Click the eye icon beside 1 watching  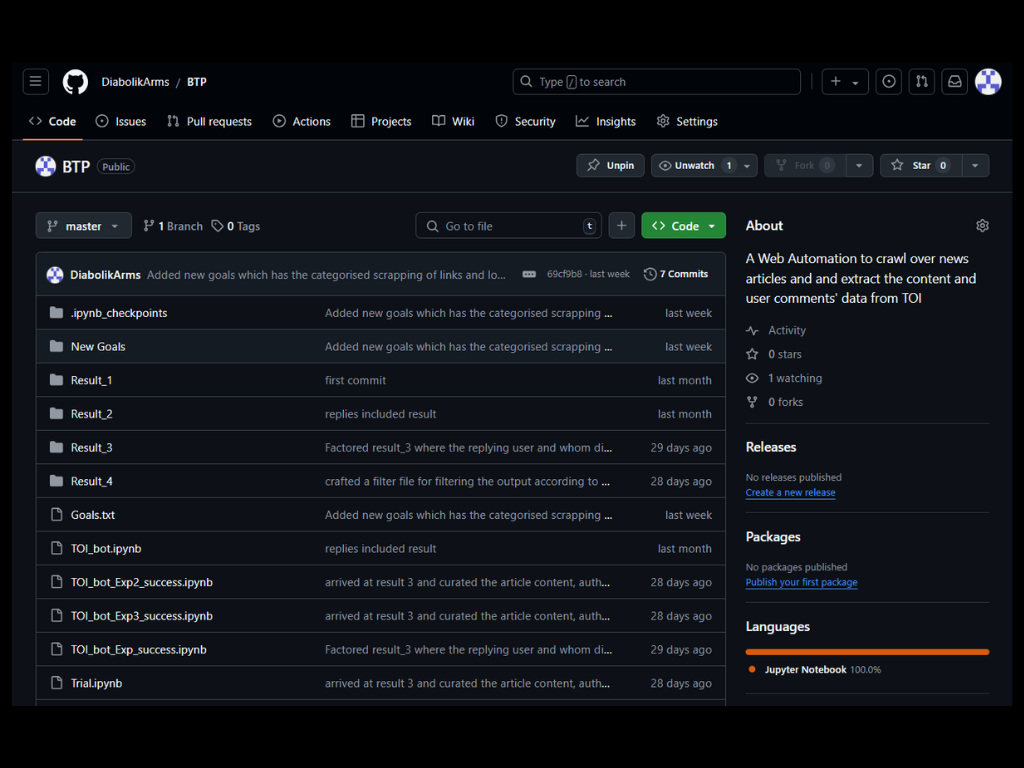click(x=752, y=378)
